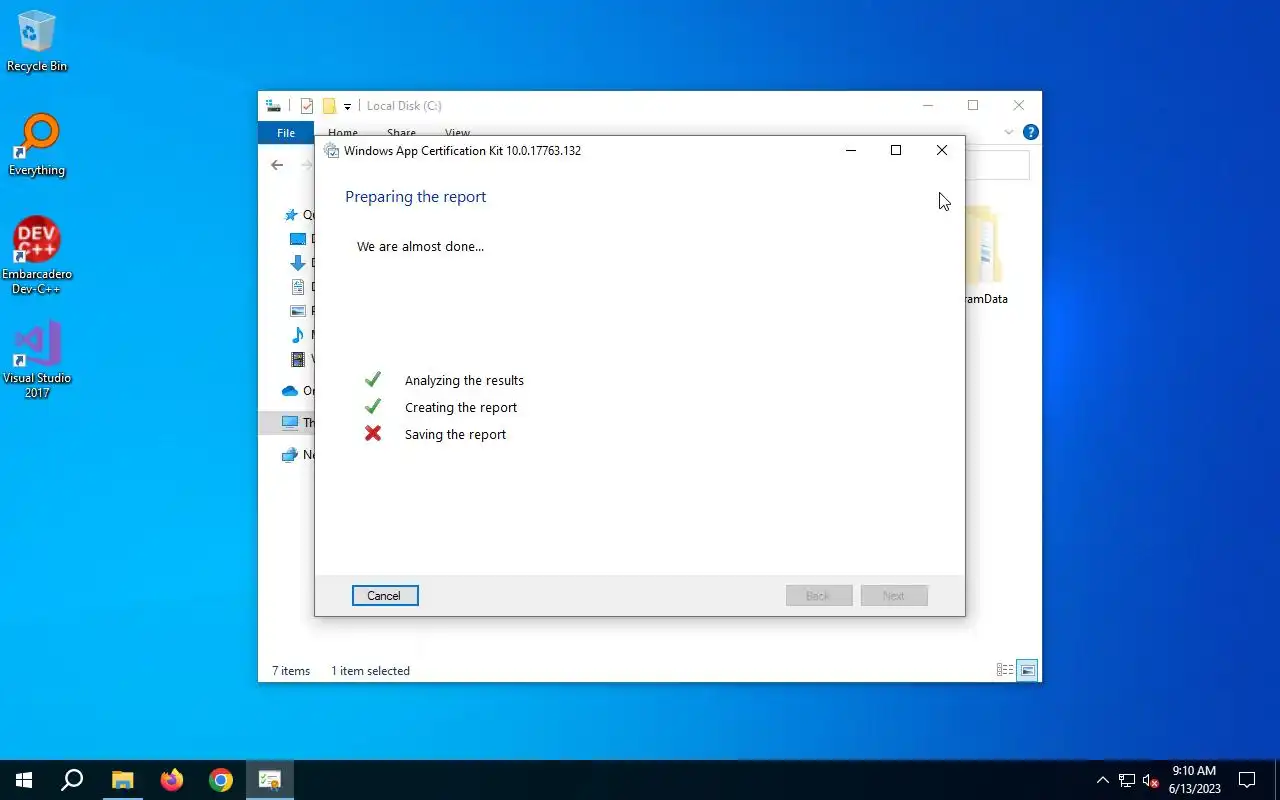Launch Google Chrome from the taskbar
This screenshot has width=1280, height=800.
[x=221, y=780]
